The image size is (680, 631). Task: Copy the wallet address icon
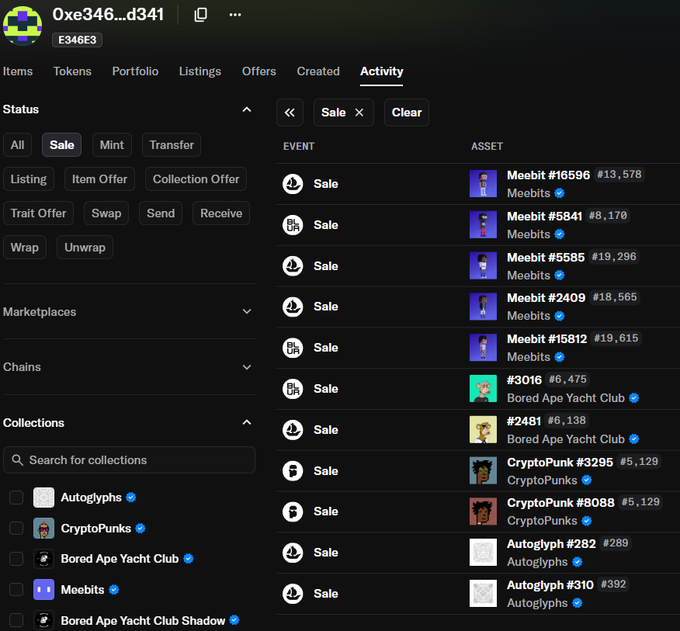200,15
